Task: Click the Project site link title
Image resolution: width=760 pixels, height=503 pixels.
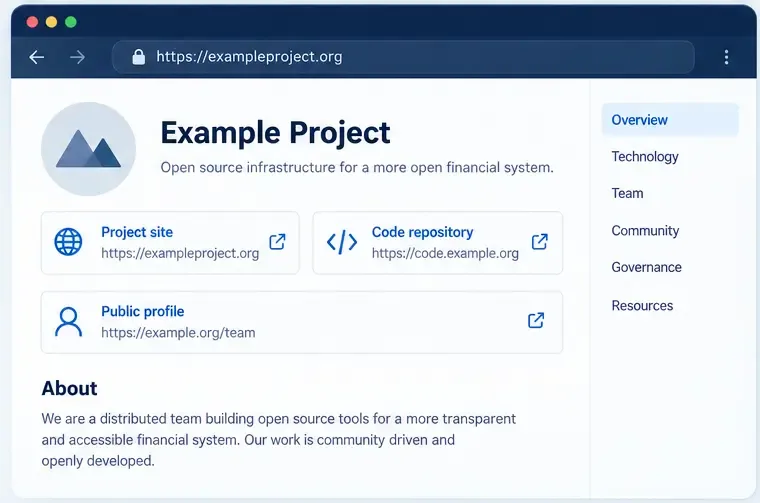Action: click(x=137, y=232)
